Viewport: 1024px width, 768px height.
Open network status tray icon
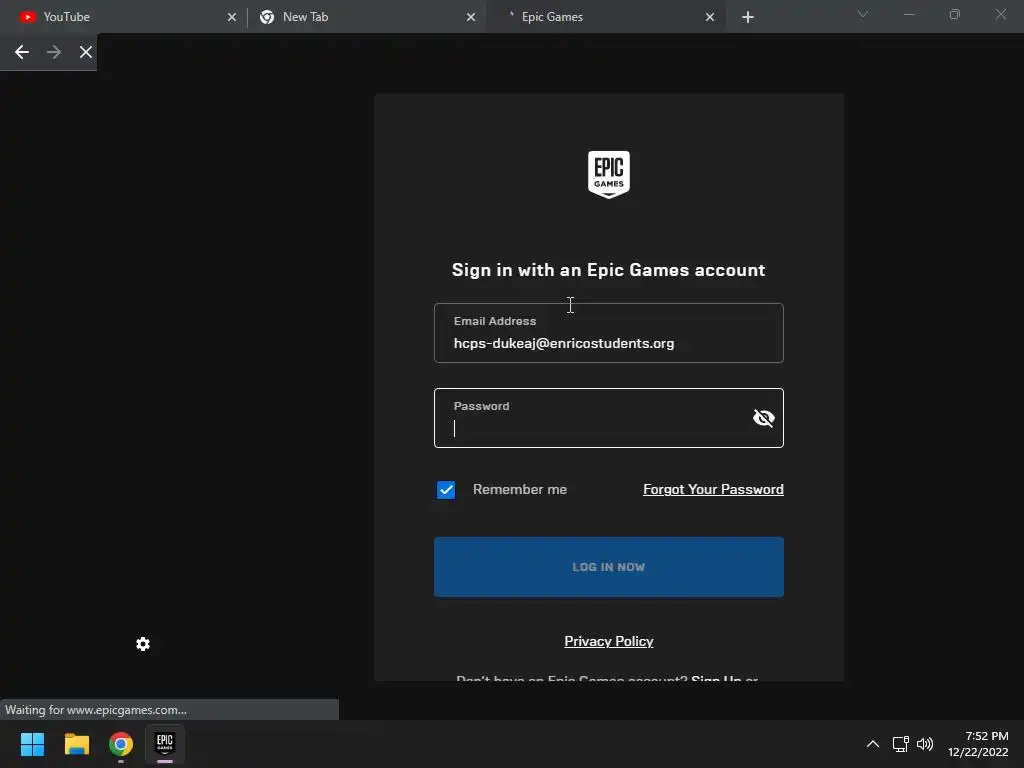[901, 744]
